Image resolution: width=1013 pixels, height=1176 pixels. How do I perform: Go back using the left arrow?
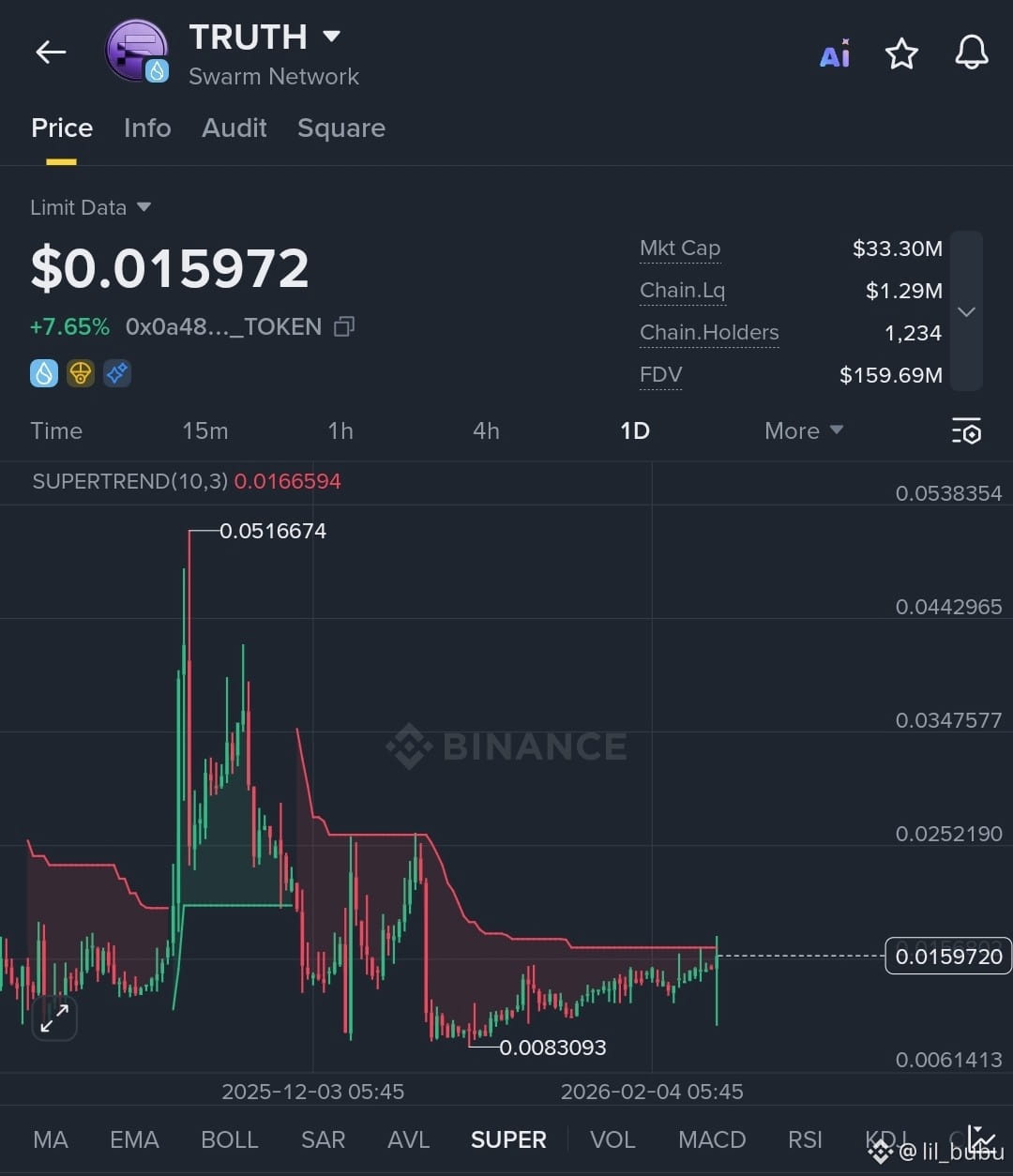tap(51, 53)
